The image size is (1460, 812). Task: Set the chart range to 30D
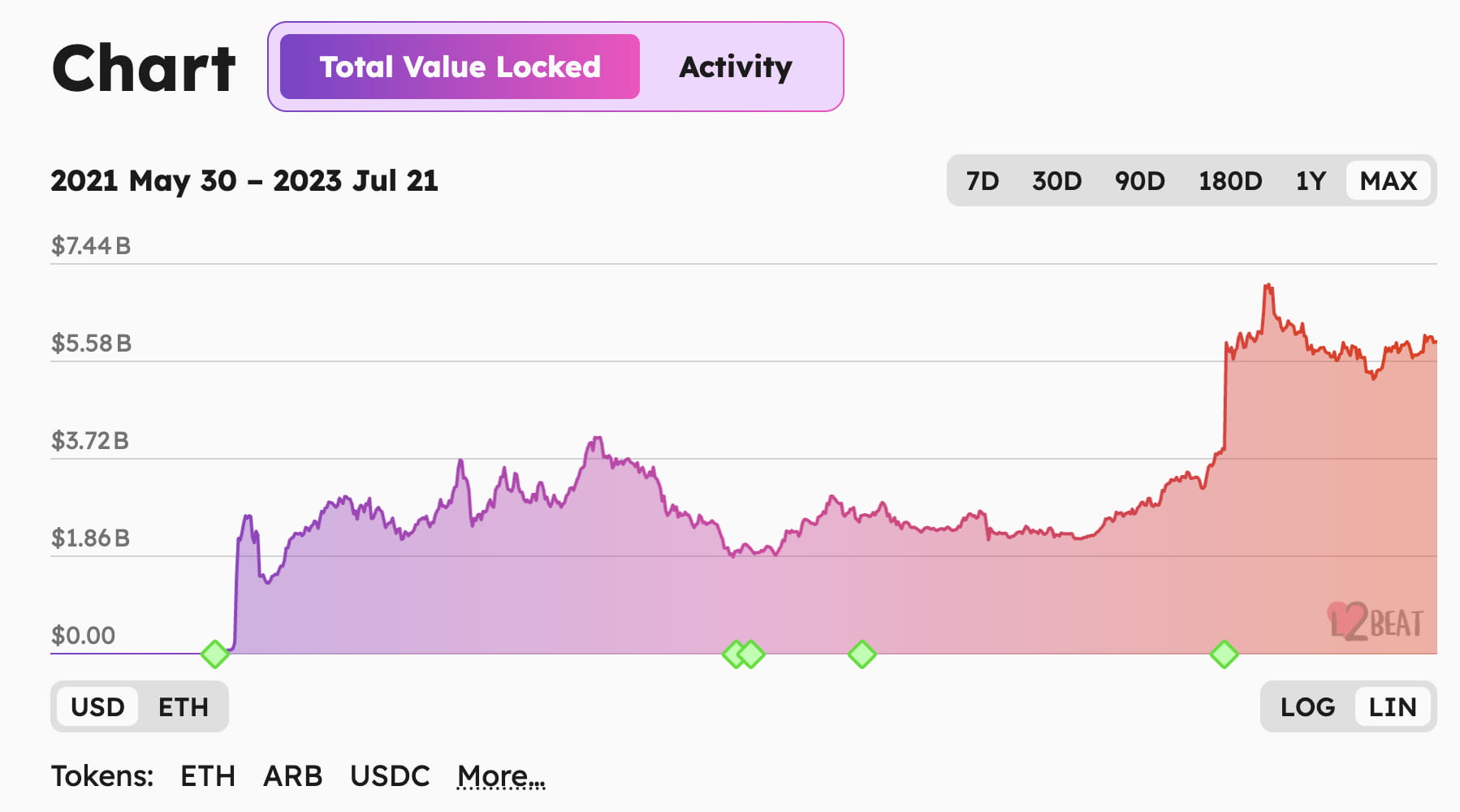[x=1056, y=180]
